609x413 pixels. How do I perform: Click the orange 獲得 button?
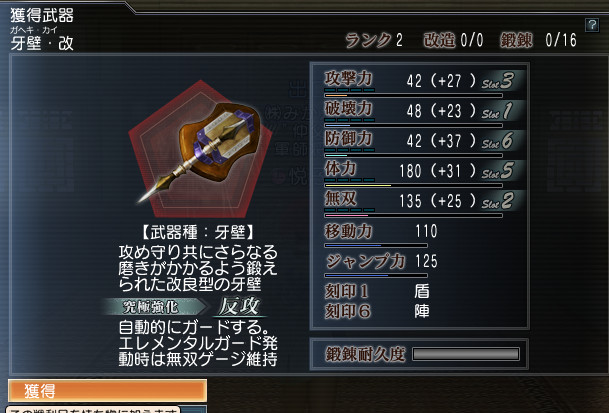[x=107, y=390]
